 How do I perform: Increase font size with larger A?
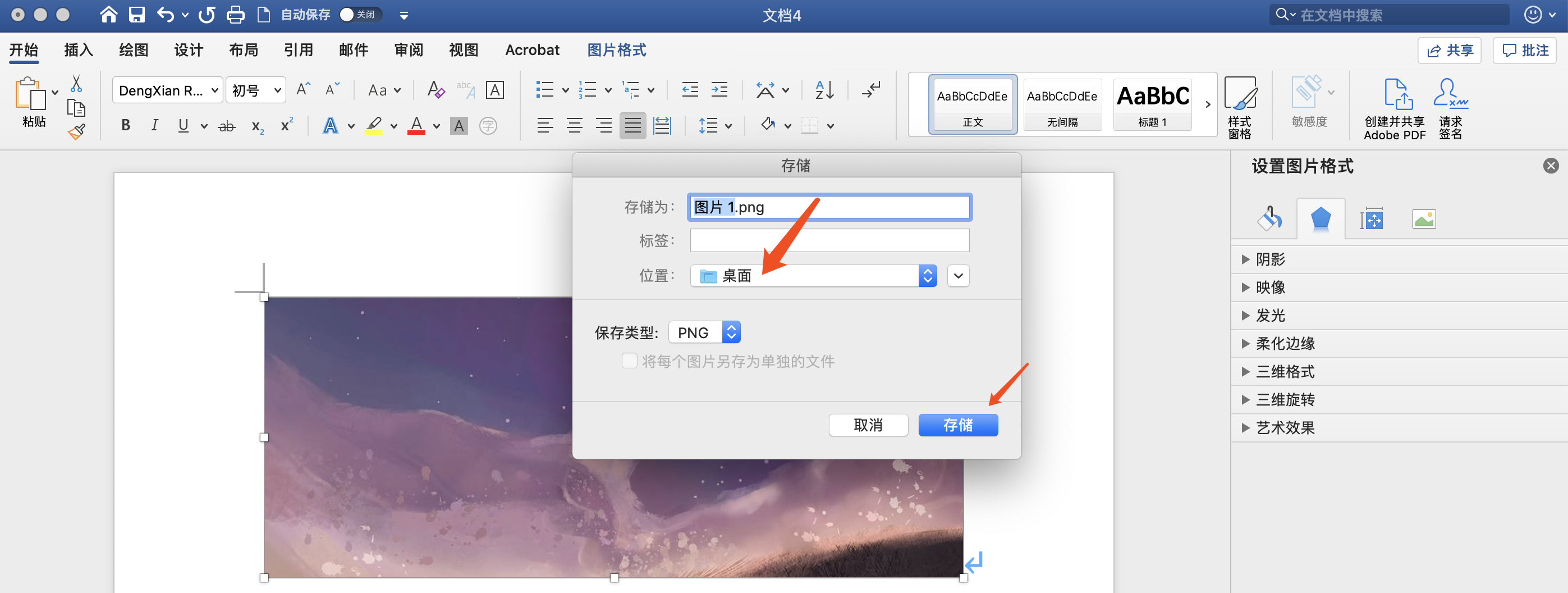[303, 90]
